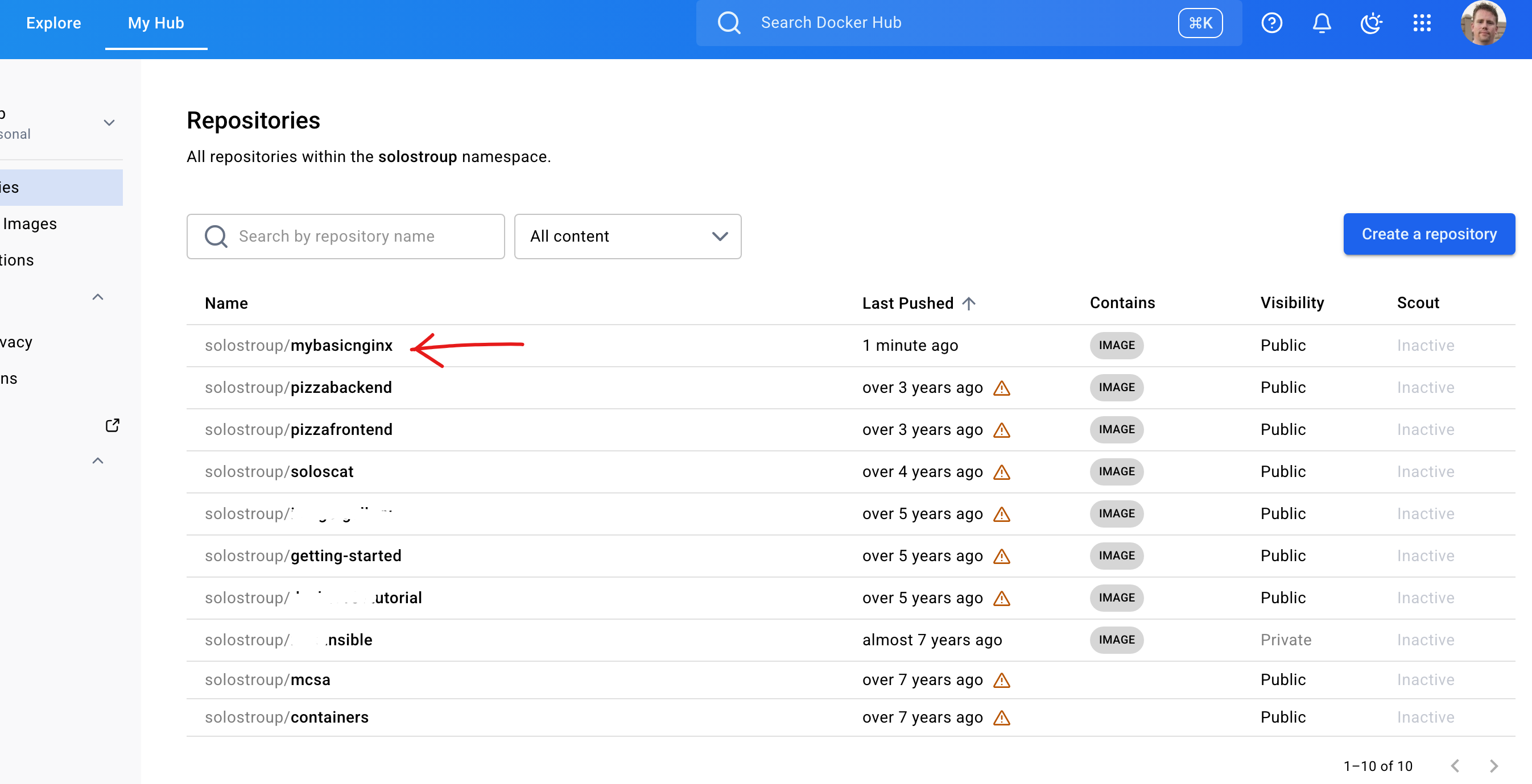
Task: Click the IMAGE badge for soloscat
Action: (1116, 472)
